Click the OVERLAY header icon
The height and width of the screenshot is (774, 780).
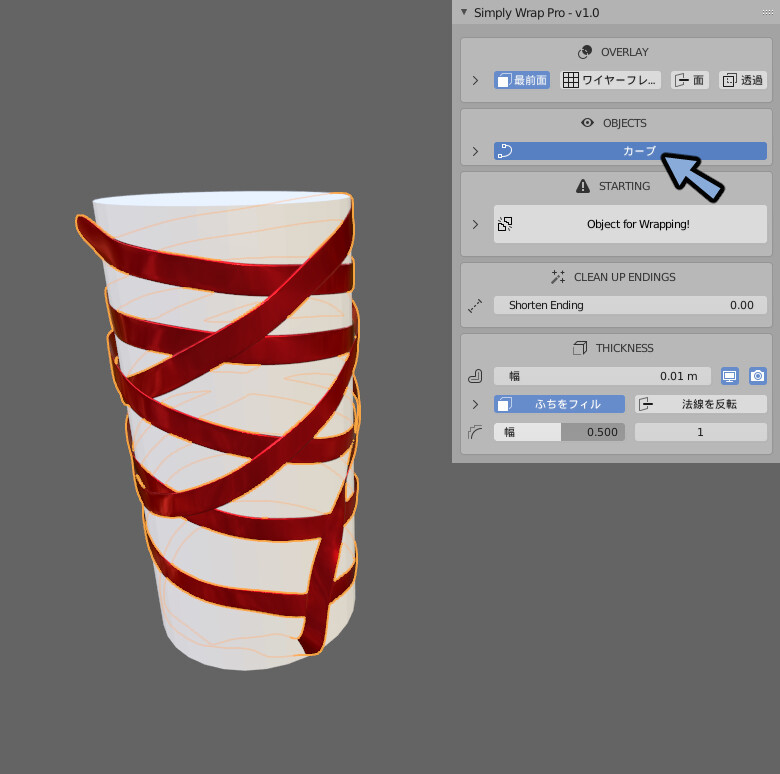pyautogui.click(x=585, y=52)
